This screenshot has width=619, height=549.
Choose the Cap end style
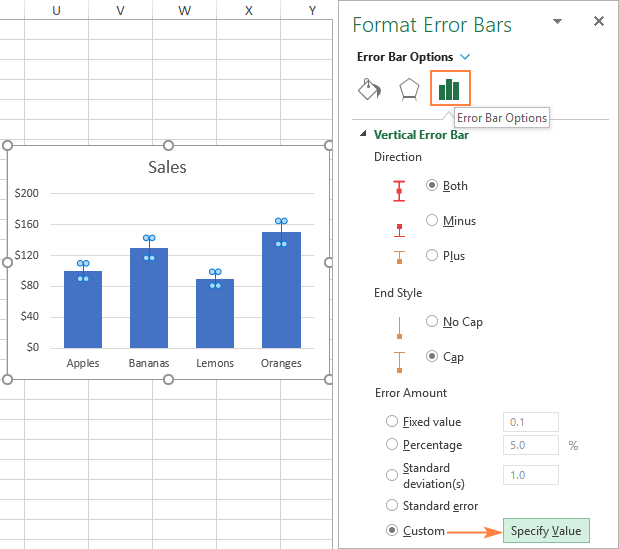click(432, 356)
